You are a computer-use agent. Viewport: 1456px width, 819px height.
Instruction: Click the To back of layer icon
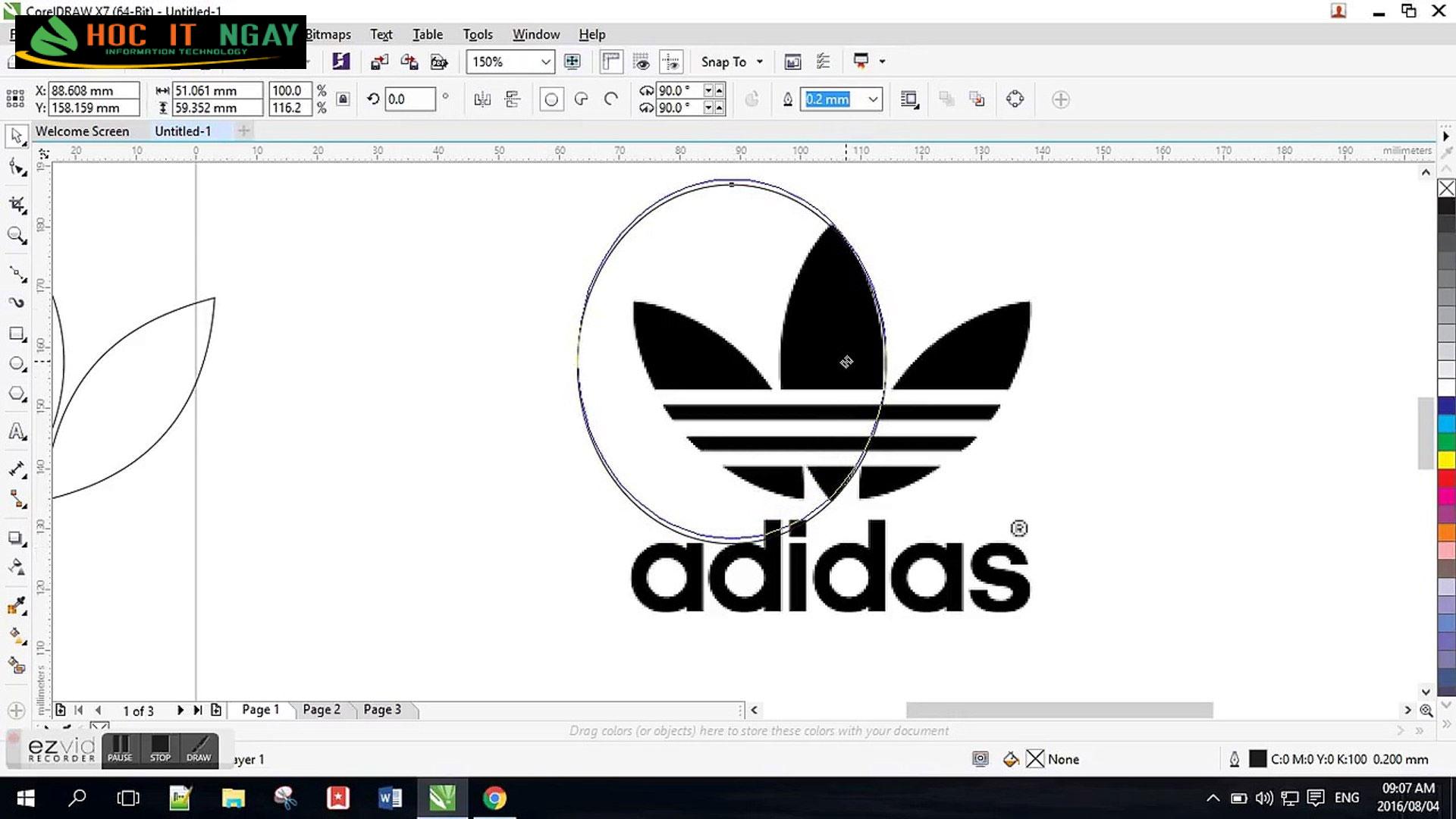pos(977,99)
